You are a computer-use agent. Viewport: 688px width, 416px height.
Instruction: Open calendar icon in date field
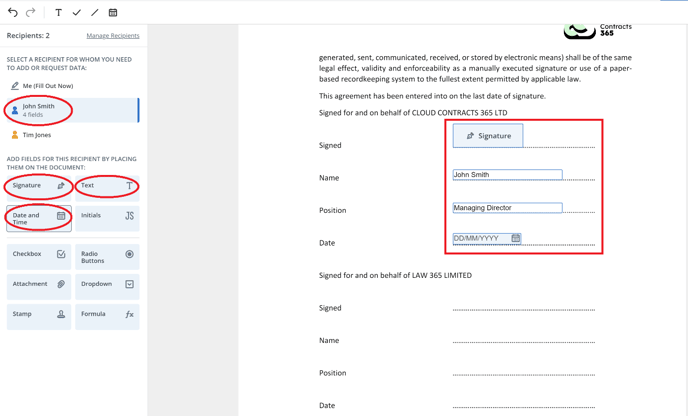point(516,238)
